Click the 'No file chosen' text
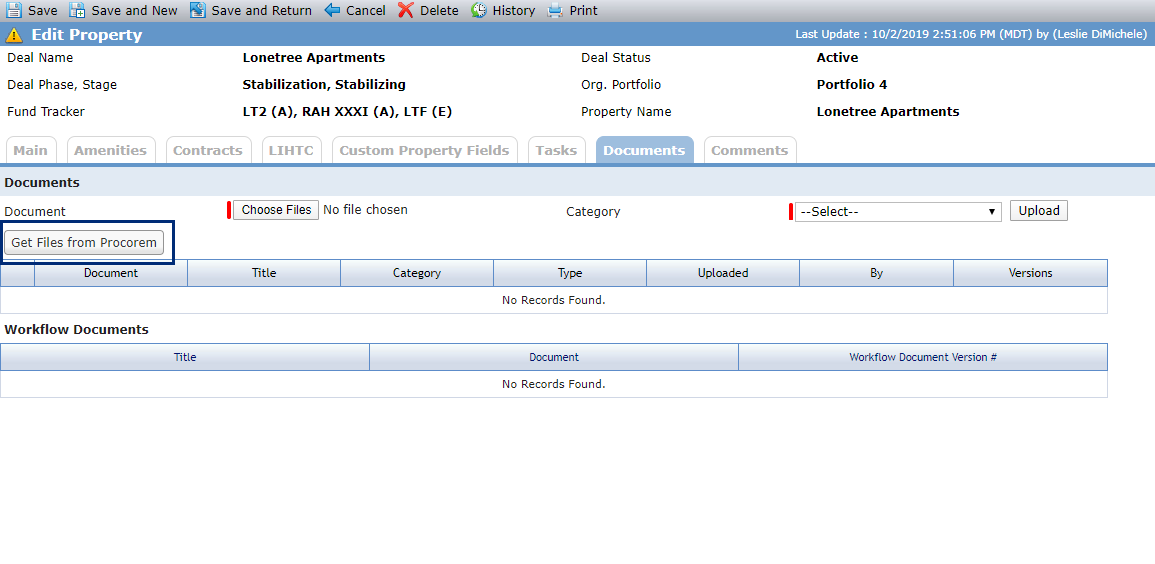 click(365, 210)
